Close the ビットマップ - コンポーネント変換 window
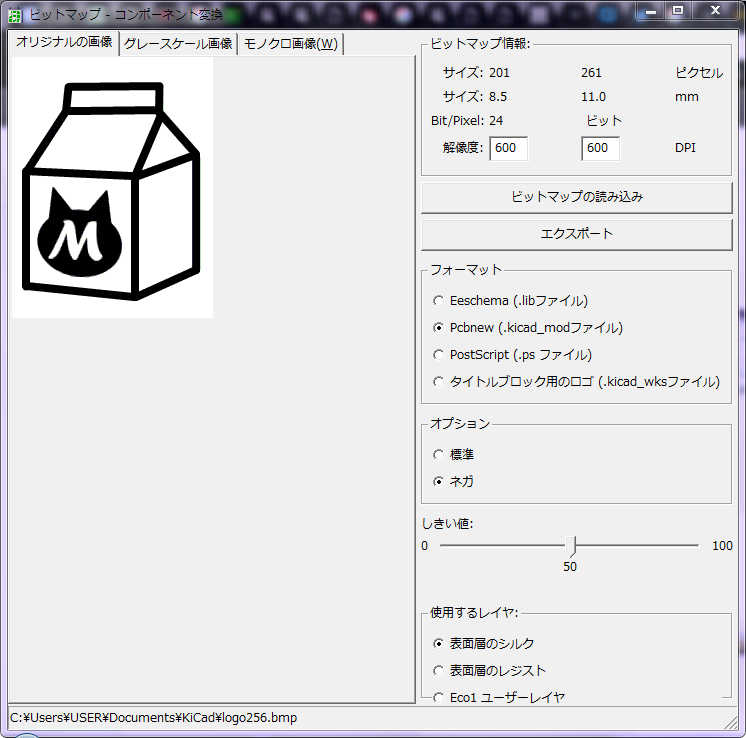The image size is (746, 738). [x=716, y=10]
